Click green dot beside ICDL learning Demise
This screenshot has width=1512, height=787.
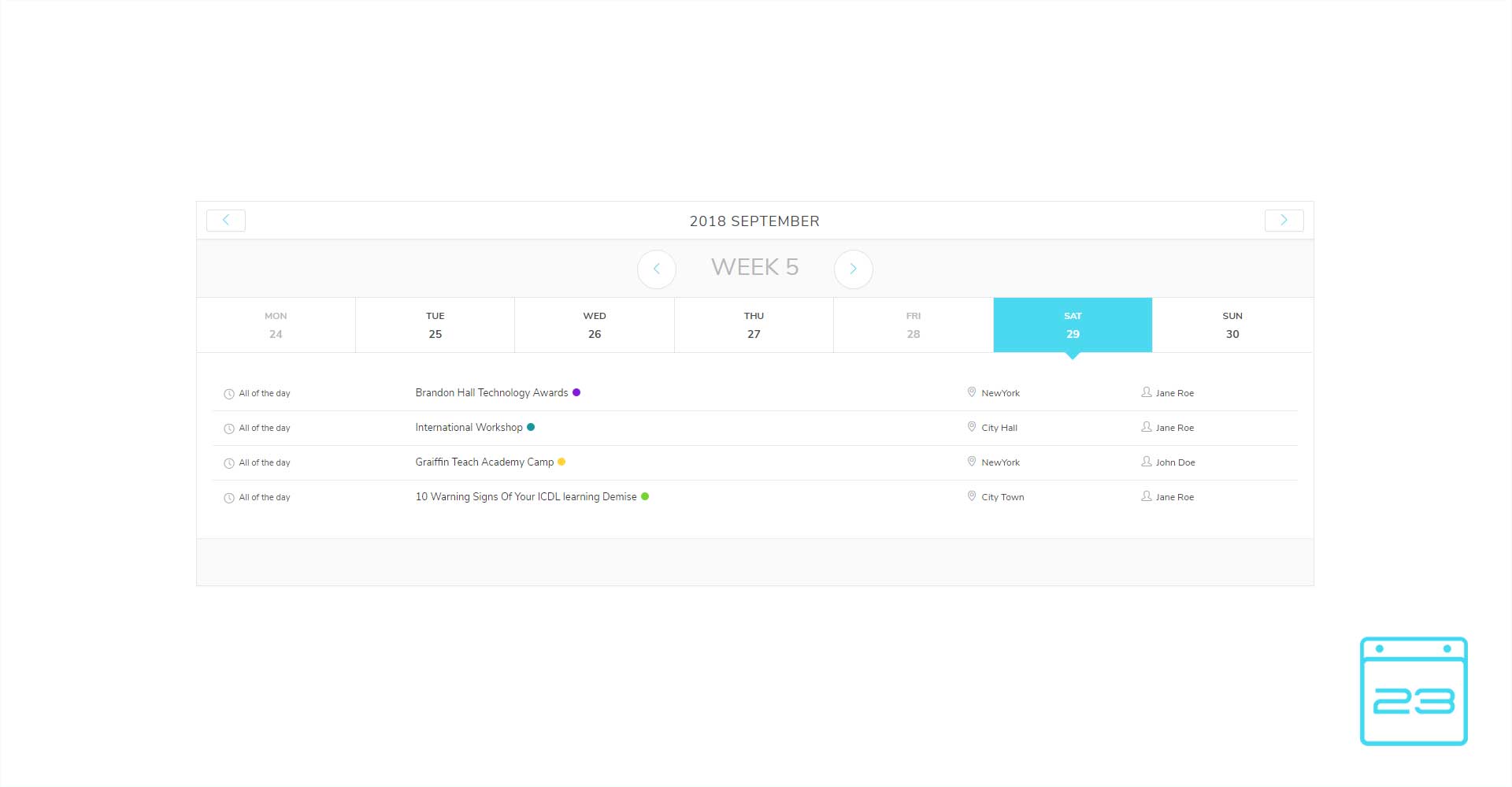pyautogui.click(x=645, y=496)
